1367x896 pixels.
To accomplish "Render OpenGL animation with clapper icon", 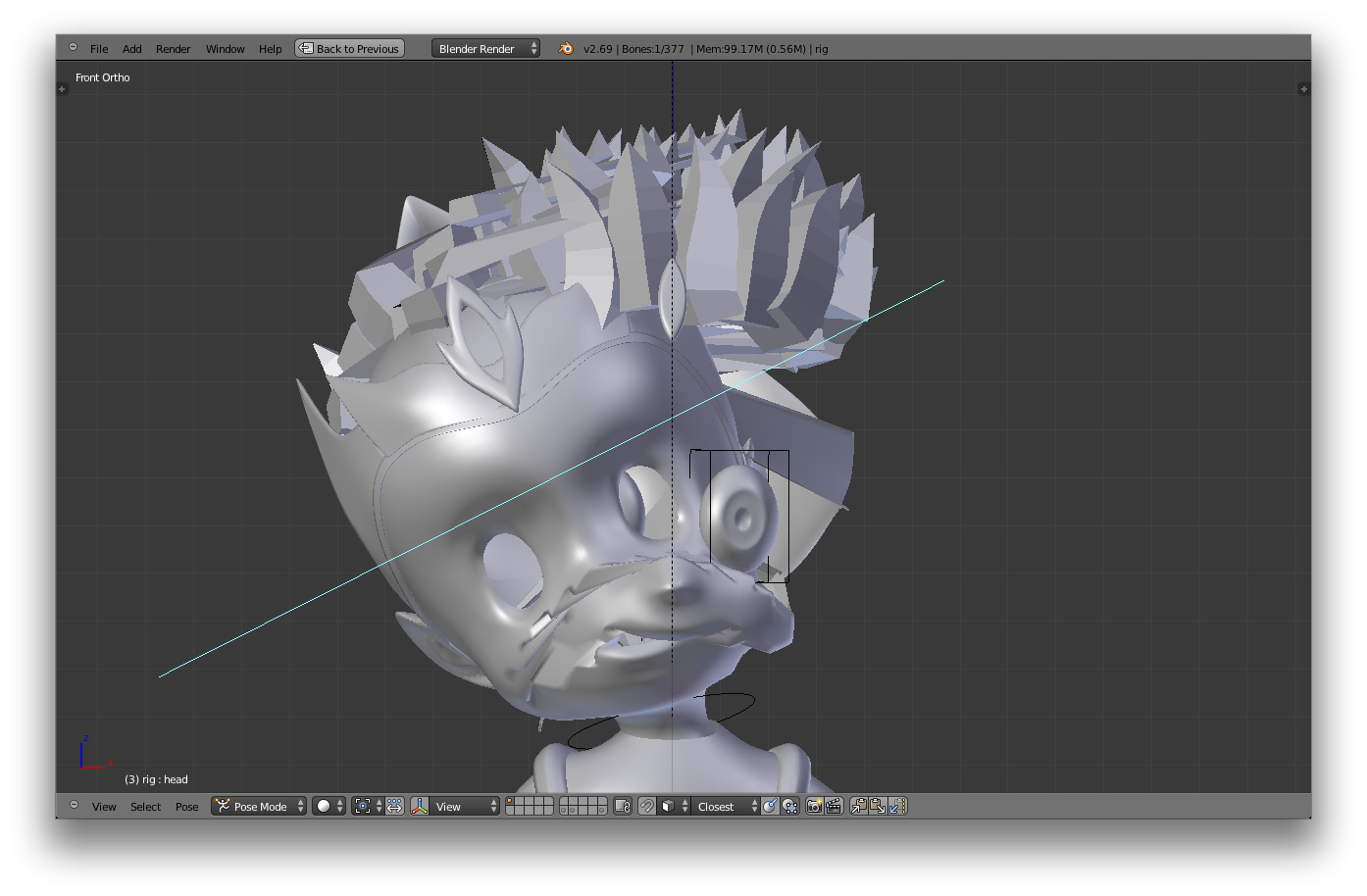I will coord(834,806).
